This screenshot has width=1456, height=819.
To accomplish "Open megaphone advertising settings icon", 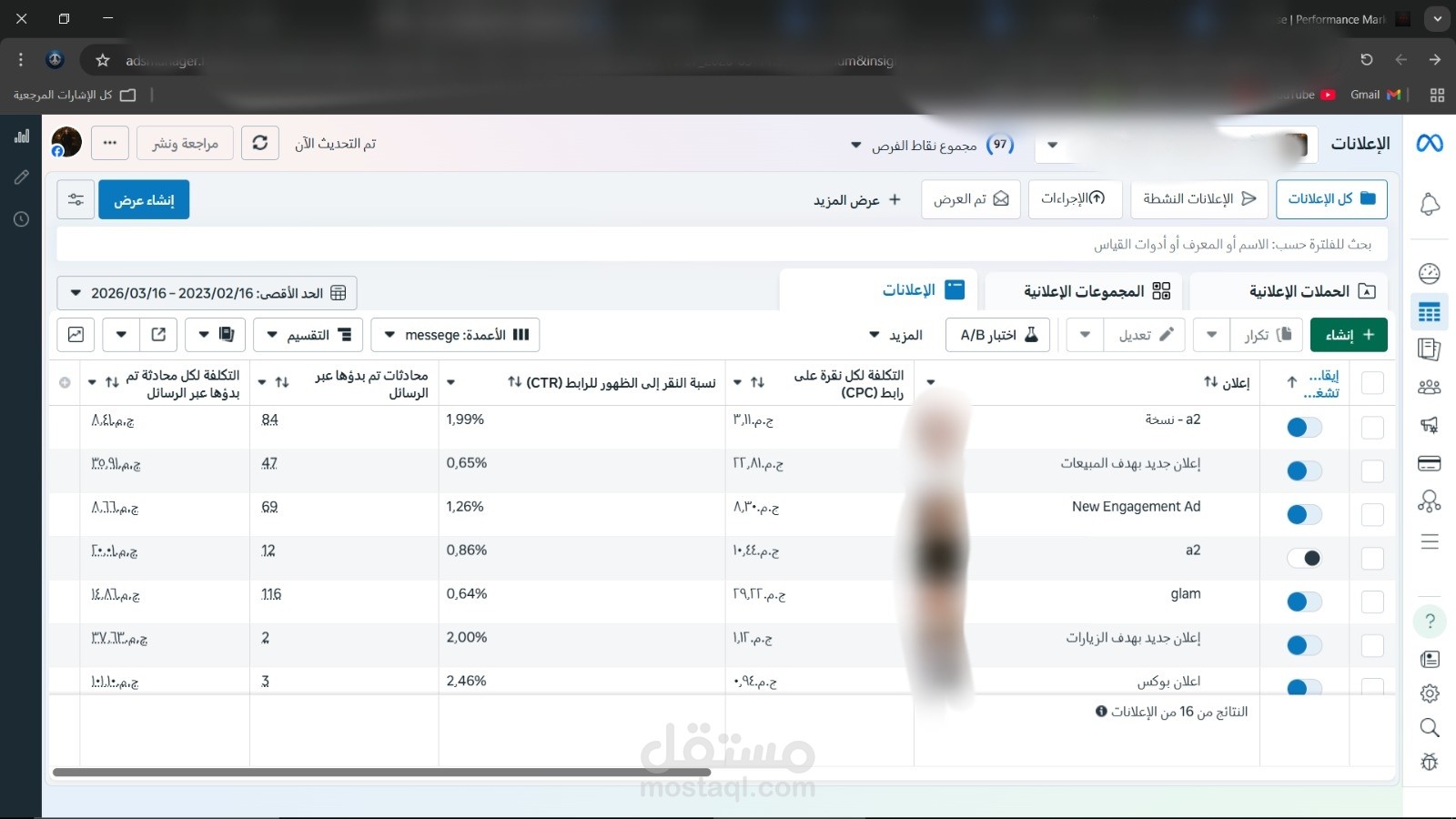I will (x=1430, y=425).
